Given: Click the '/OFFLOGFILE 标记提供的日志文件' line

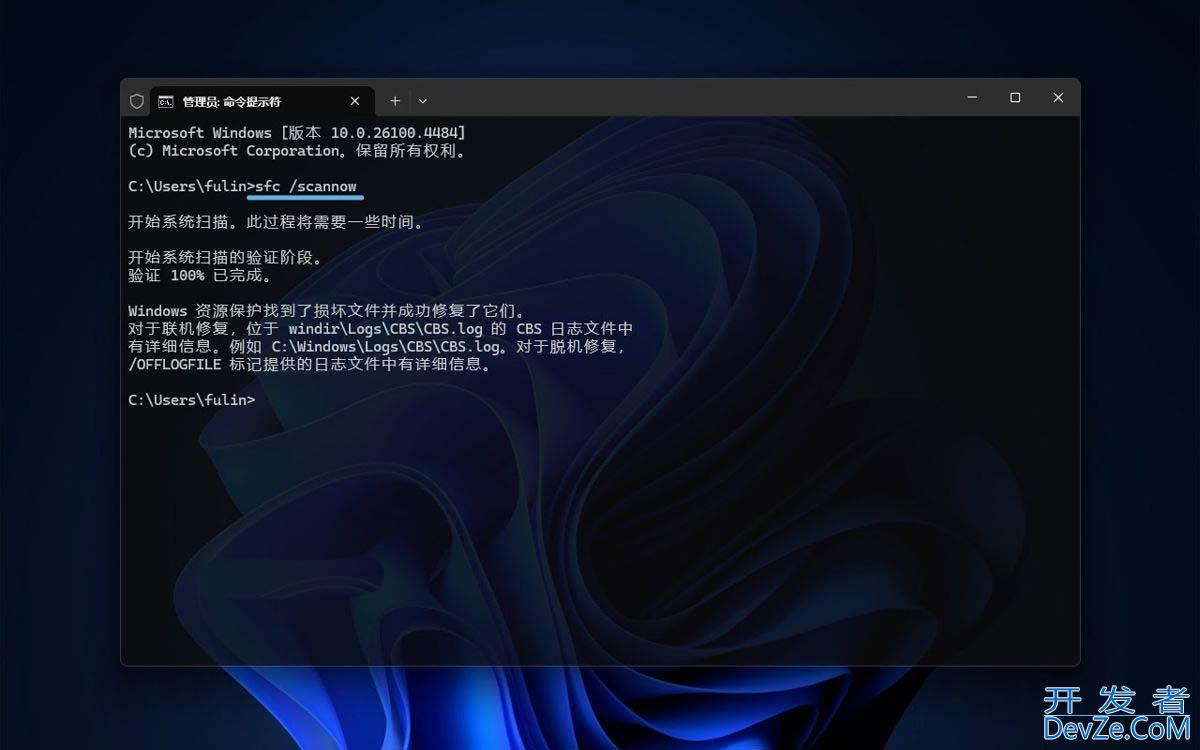Looking at the screenshot, I should pos(311,365).
